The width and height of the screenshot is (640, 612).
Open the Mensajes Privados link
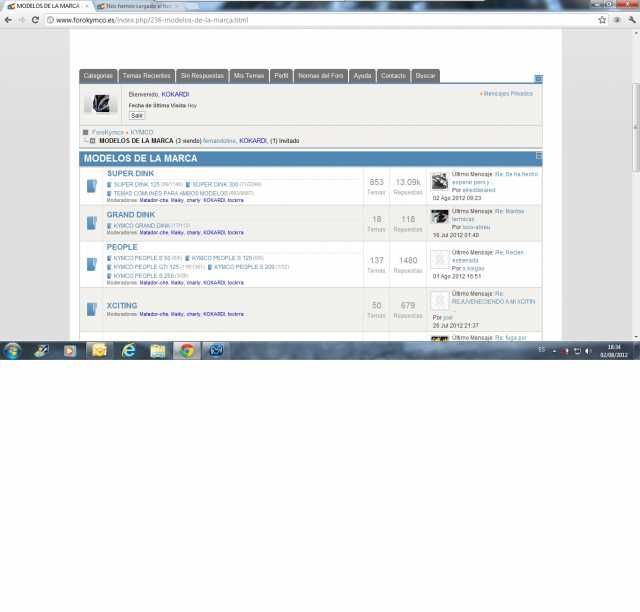pos(508,94)
